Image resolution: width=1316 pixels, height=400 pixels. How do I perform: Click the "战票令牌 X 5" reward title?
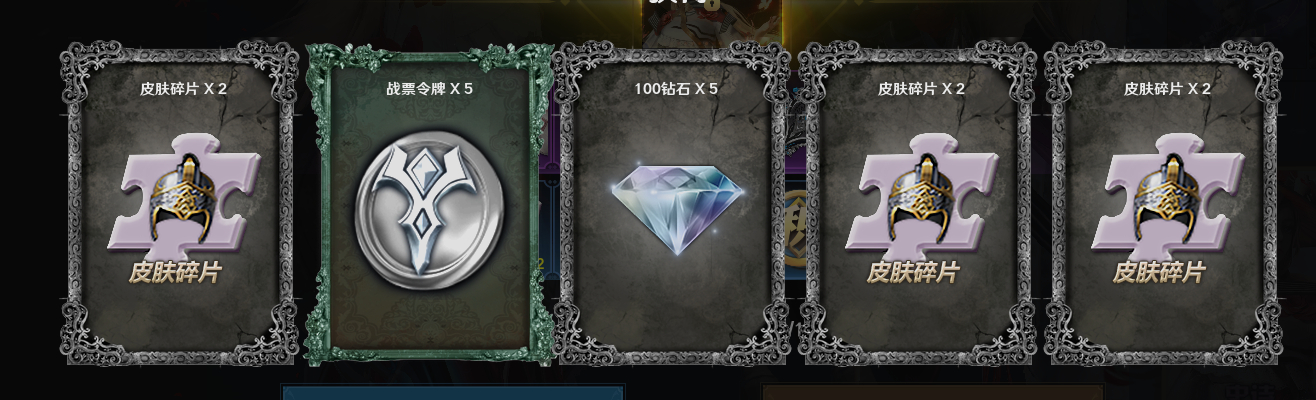[x=430, y=88]
